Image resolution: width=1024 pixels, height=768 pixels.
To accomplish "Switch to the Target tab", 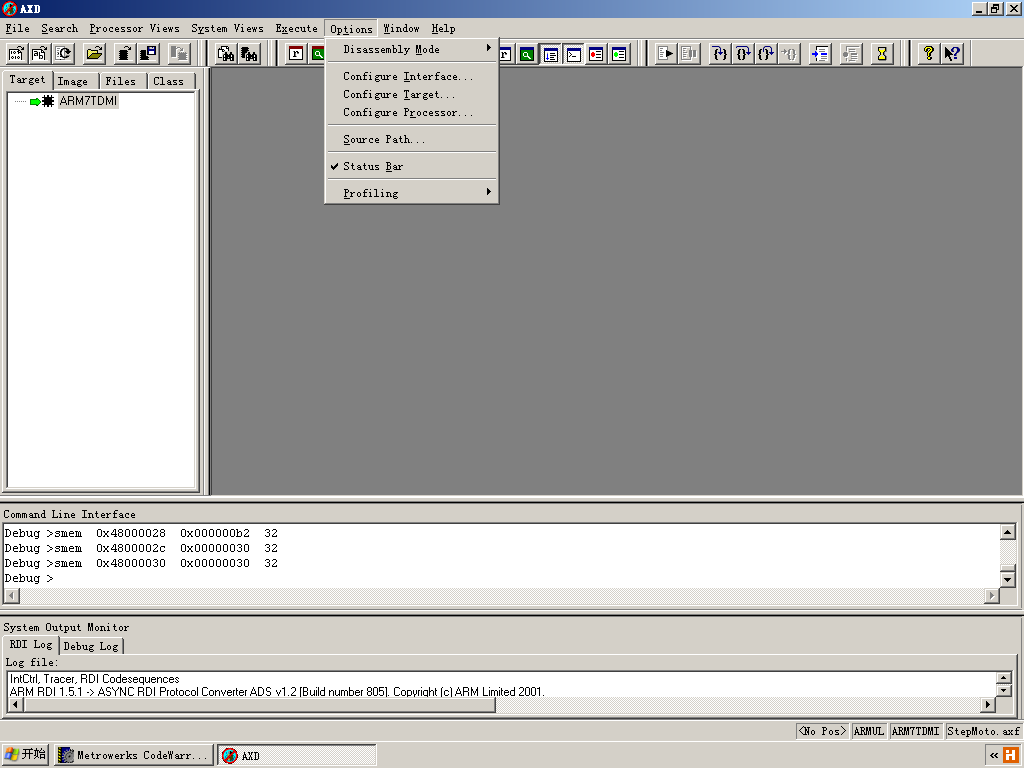I will [x=27, y=80].
